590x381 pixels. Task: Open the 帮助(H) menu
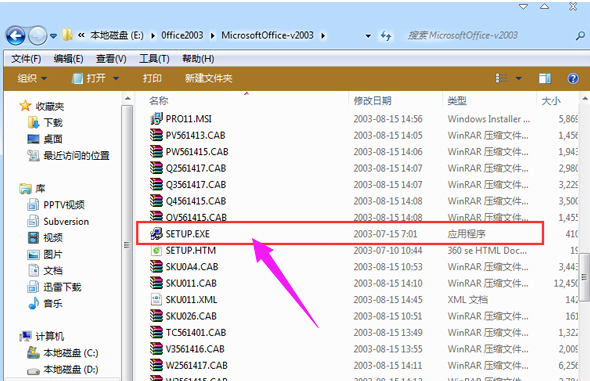tap(198, 59)
